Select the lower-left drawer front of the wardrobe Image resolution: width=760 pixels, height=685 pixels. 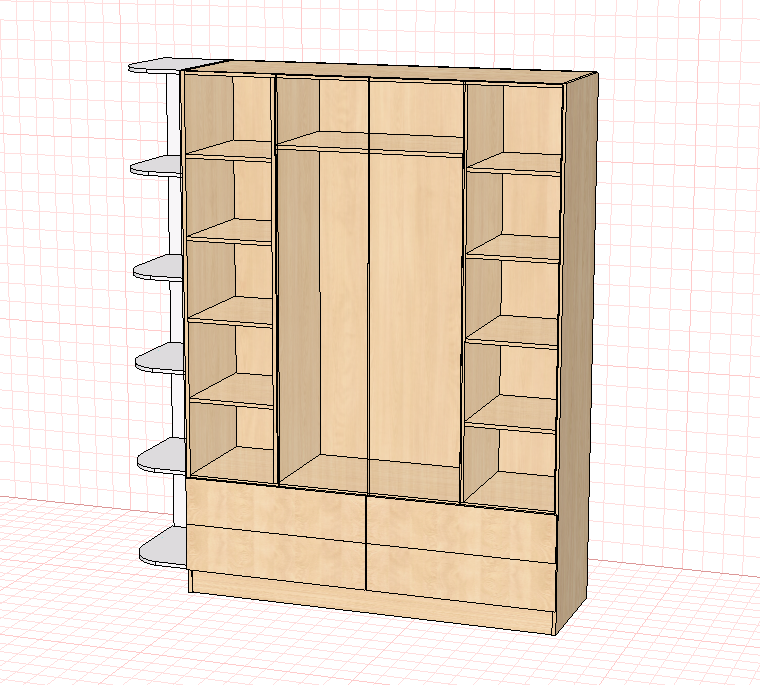[x=275, y=556]
